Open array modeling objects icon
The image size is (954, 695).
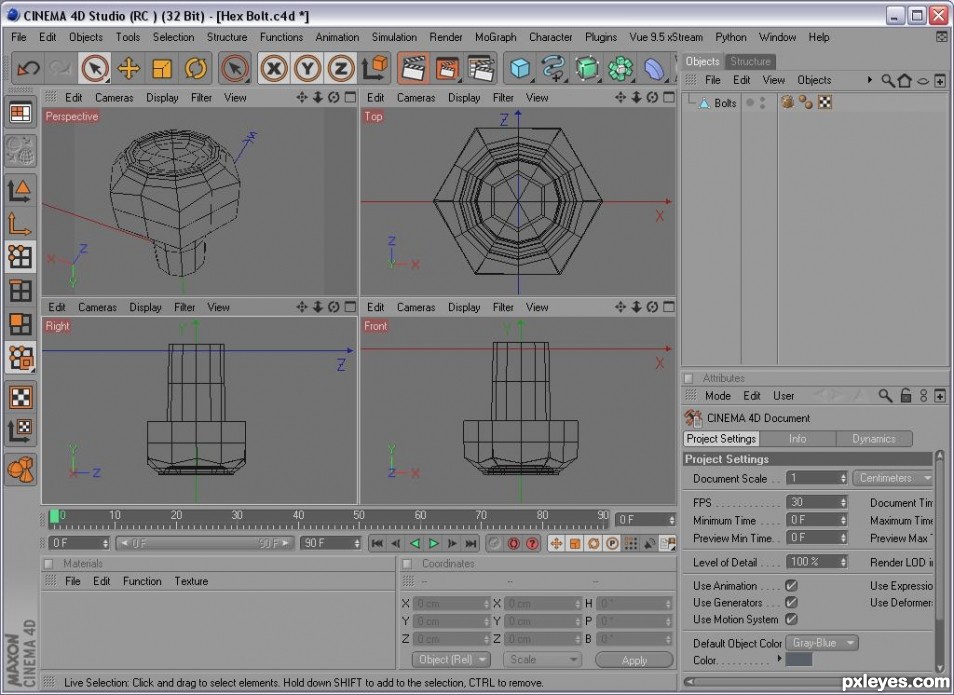620,68
